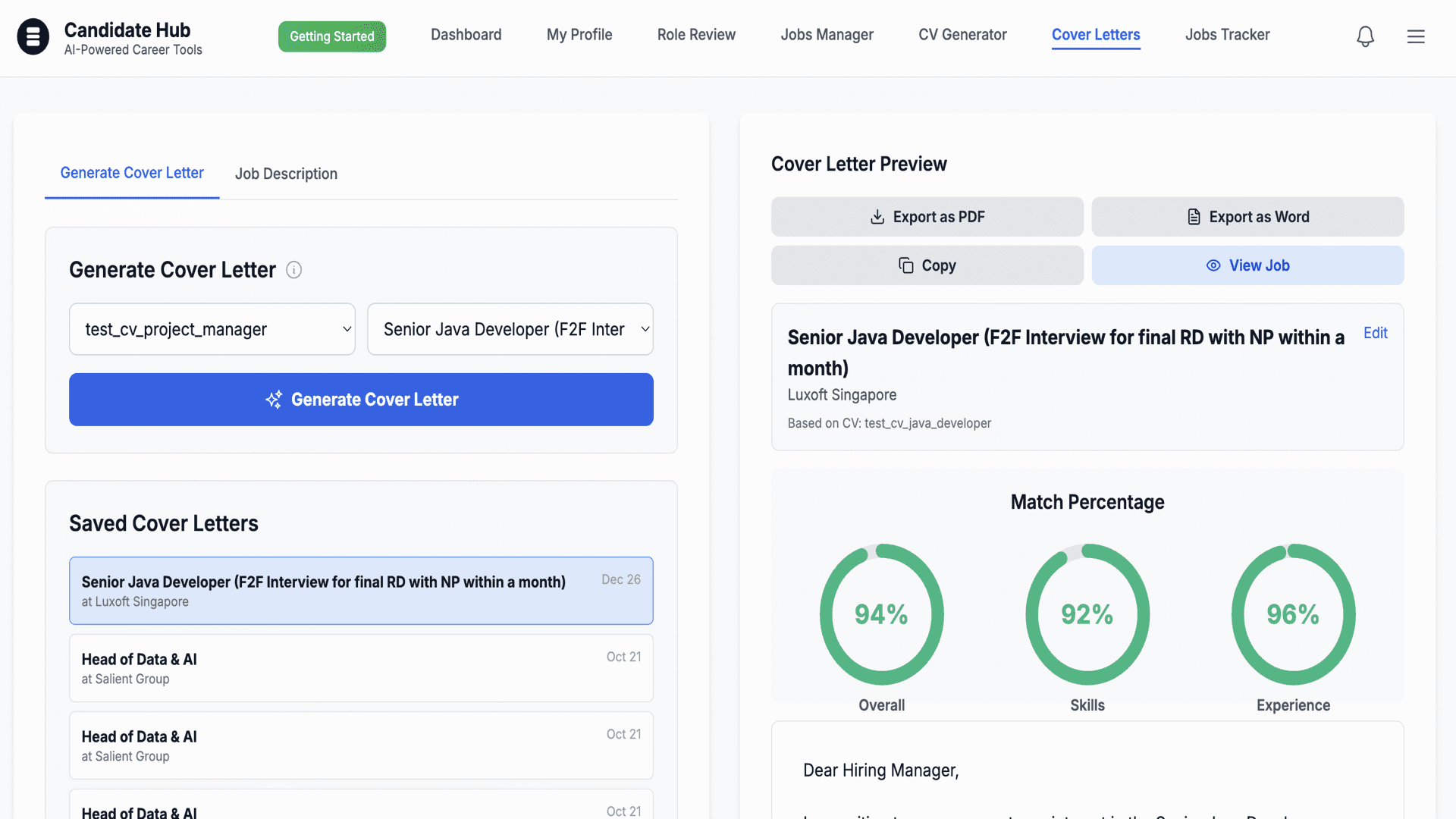1456x819 pixels.
Task: Click the document icon on Export as Word
Action: (x=1194, y=217)
